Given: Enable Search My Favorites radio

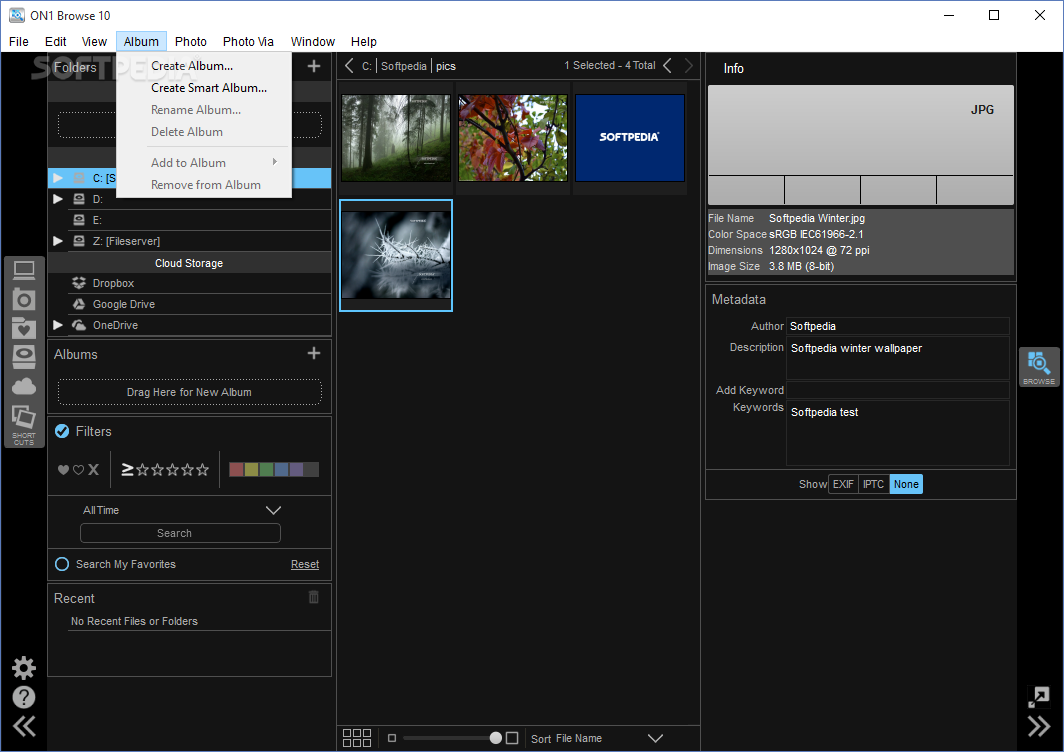Looking at the screenshot, I should point(62,564).
